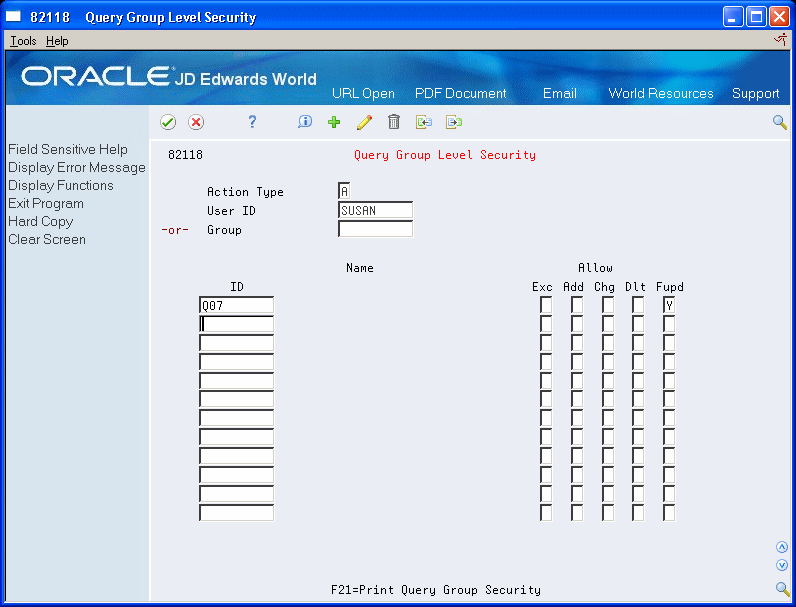Close the Query Group Level Security window
This screenshot has height=607, width=796.
pos(779,17)
